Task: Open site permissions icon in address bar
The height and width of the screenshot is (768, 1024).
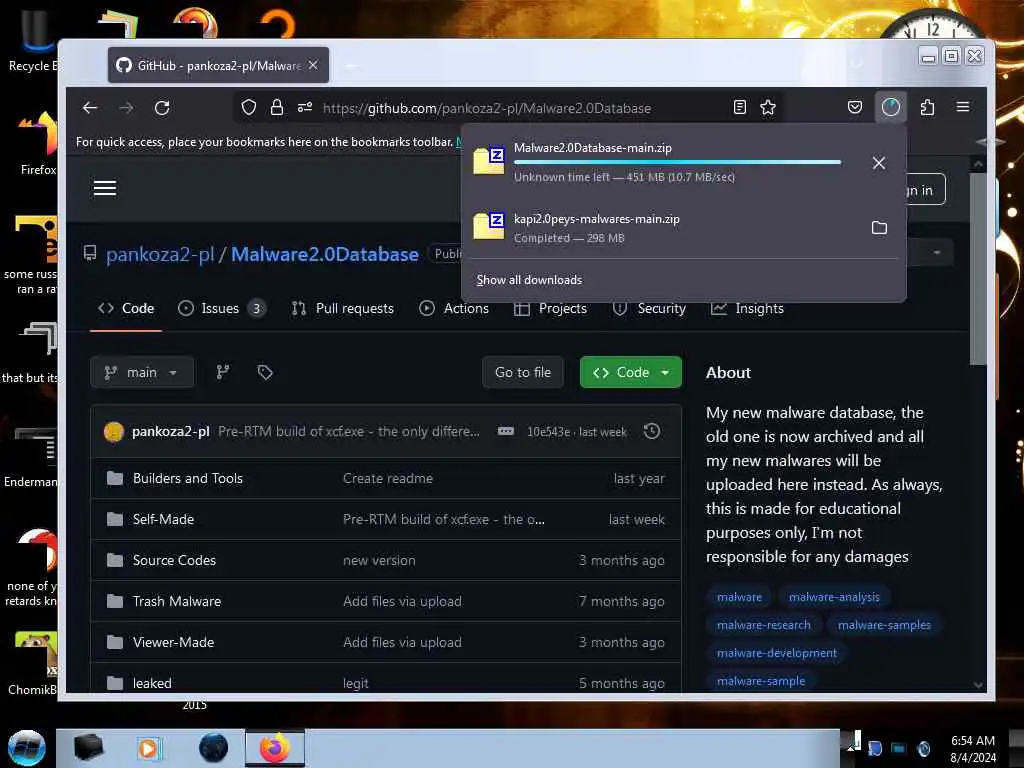Action: click(x=305, y=108)
